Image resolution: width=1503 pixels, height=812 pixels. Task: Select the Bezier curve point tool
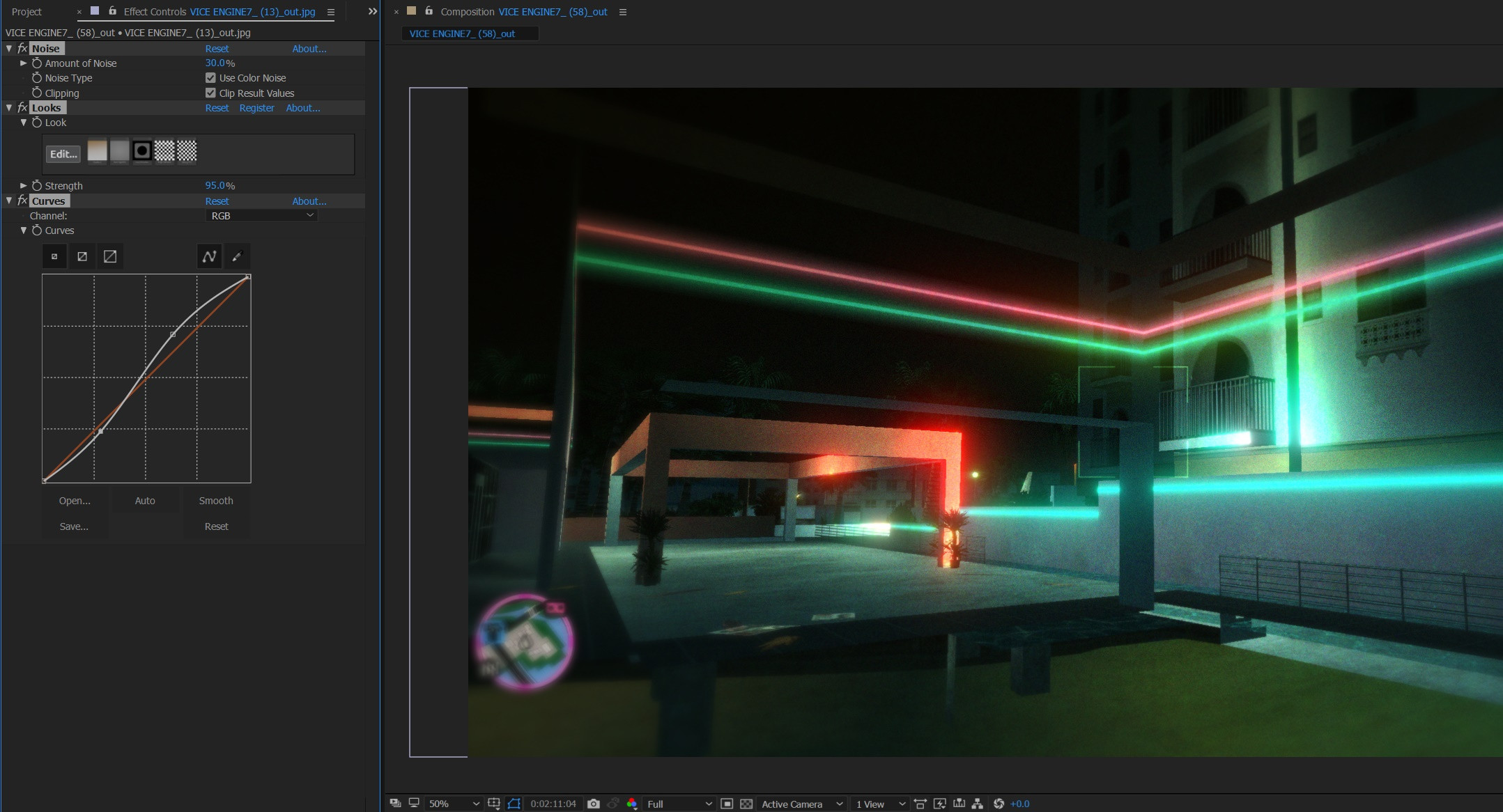click(x=209, y=256)
